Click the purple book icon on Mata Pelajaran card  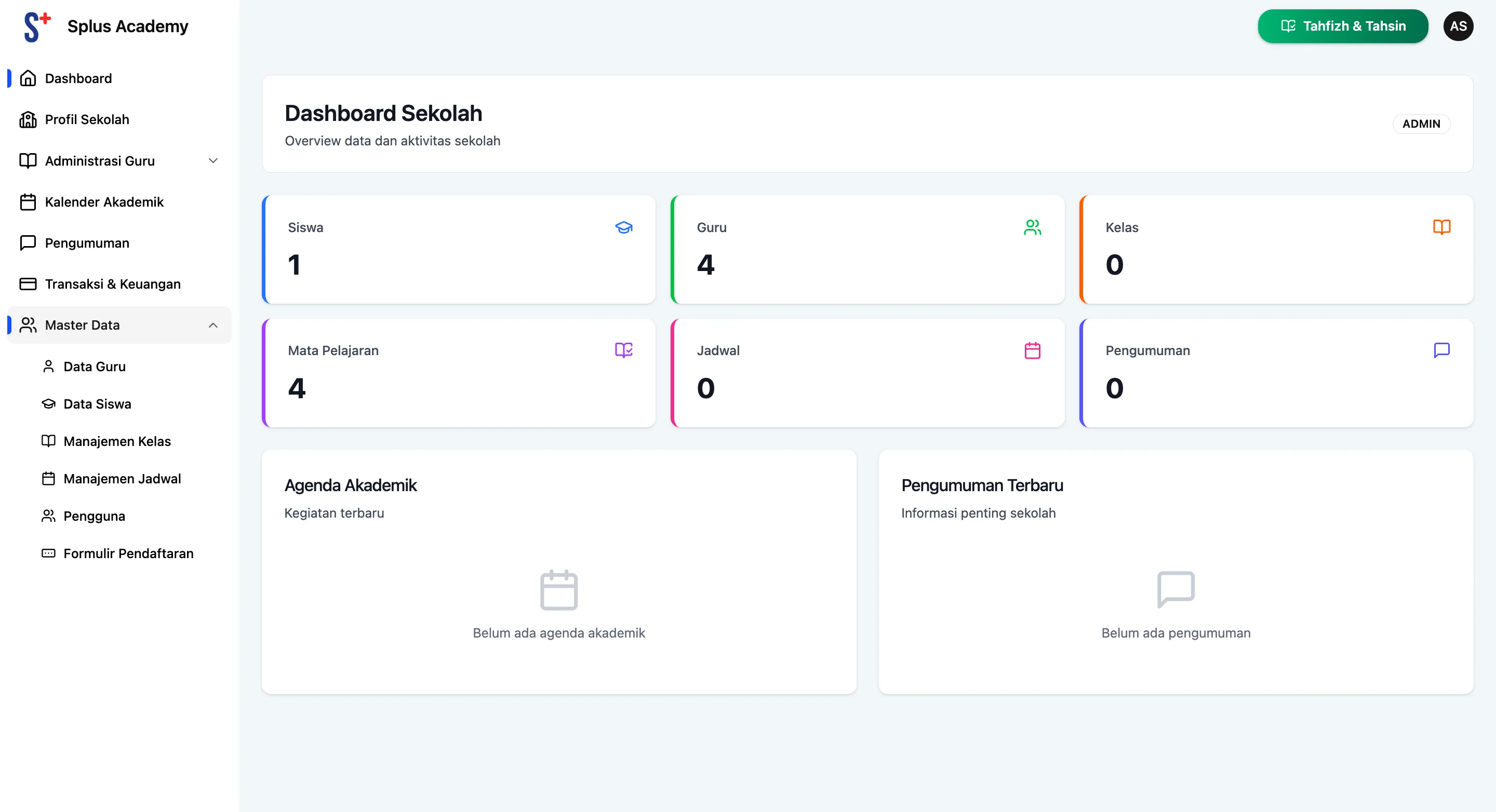[624, 350]
